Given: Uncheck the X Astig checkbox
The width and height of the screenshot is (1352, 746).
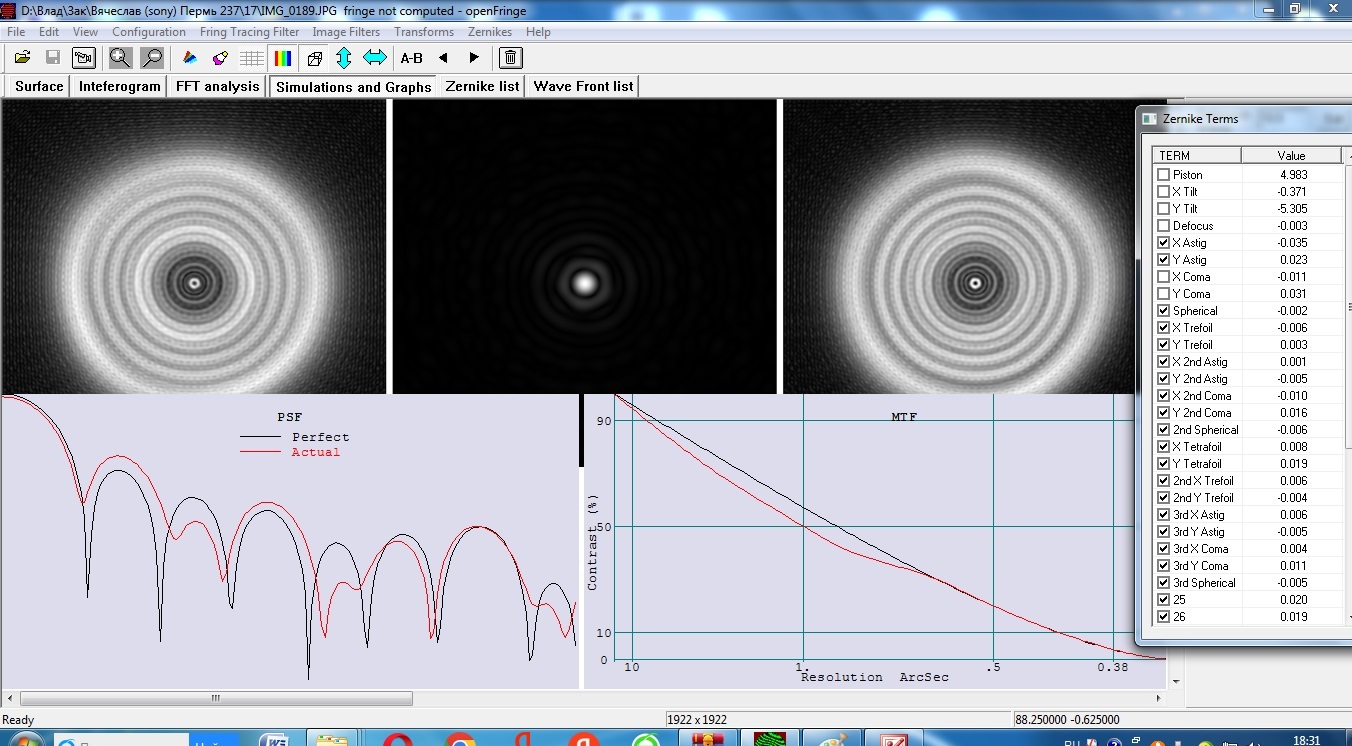Looking at the screenshot, I should click(x=1163, y=243).
